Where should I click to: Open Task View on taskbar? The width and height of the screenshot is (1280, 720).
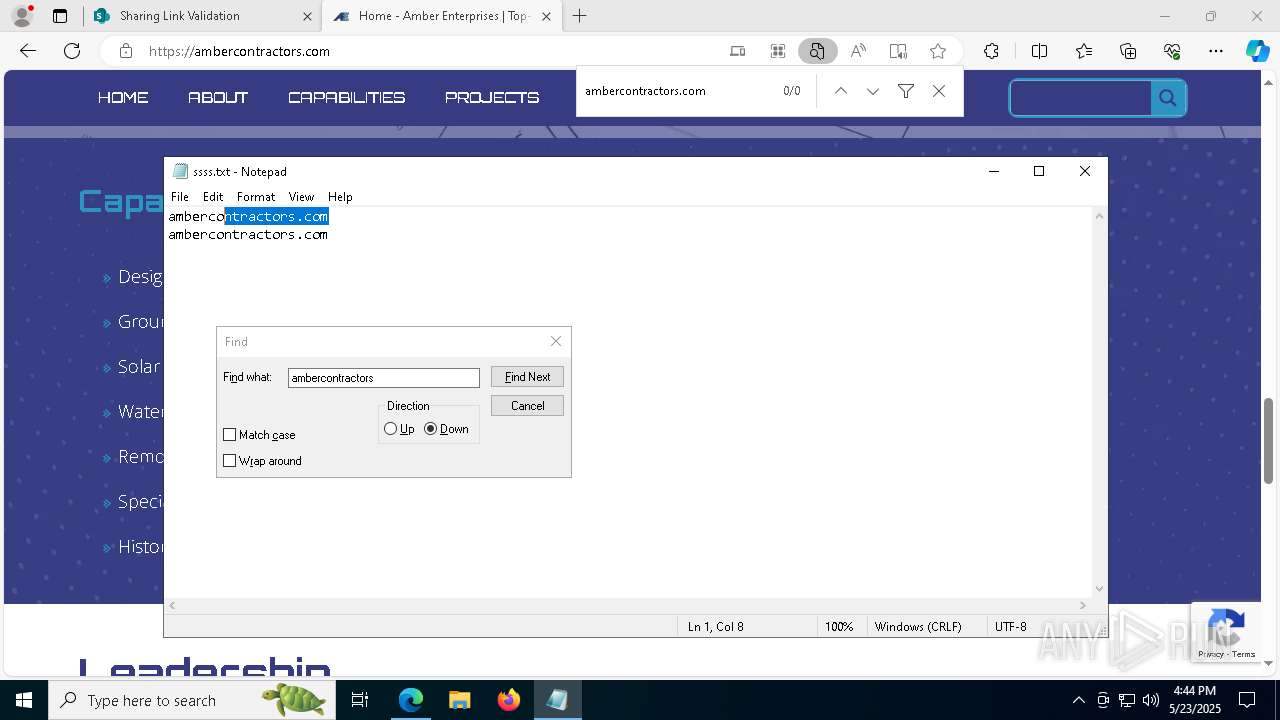[x=361, y=700]
